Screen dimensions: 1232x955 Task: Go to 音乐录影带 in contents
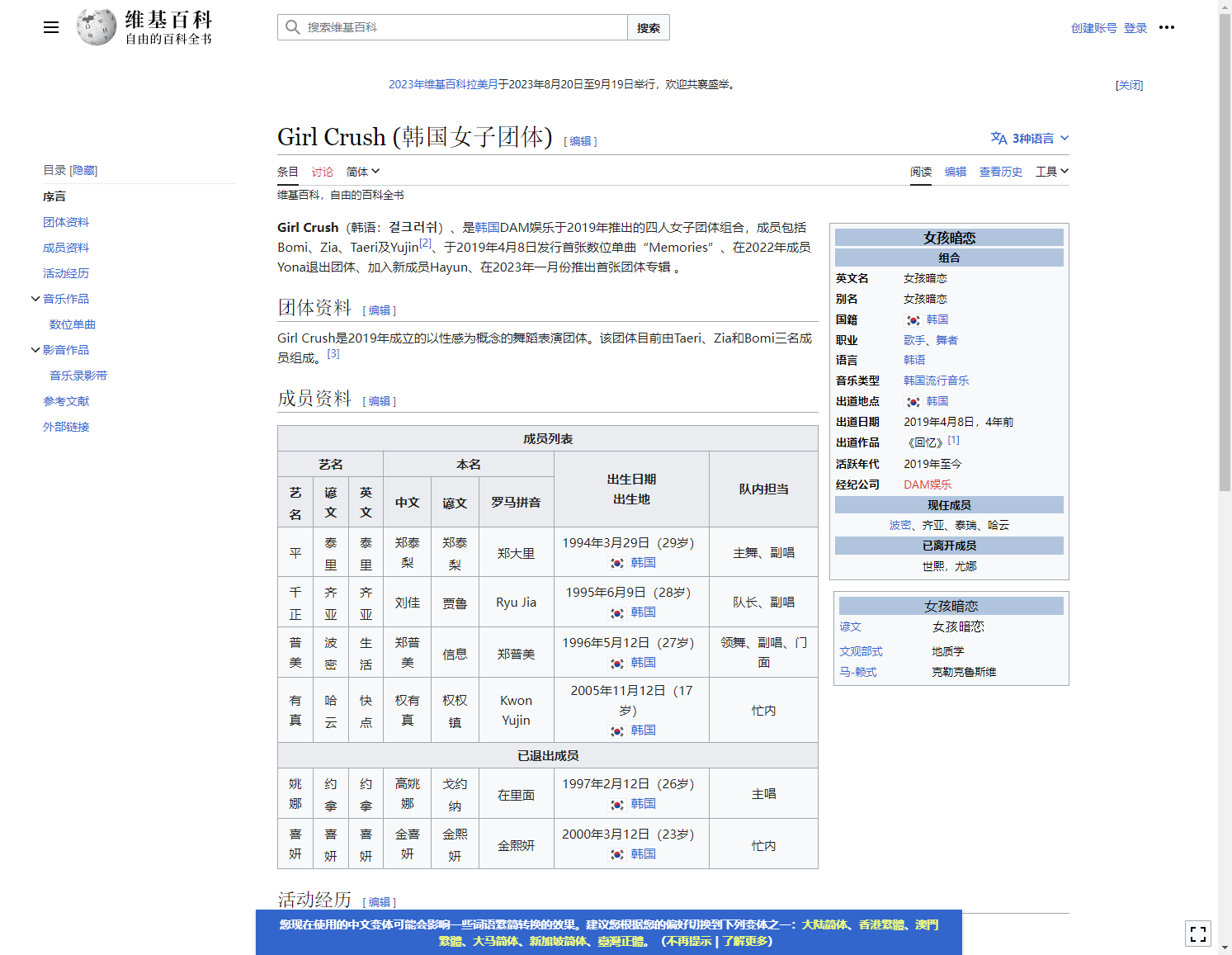[78, 376]
